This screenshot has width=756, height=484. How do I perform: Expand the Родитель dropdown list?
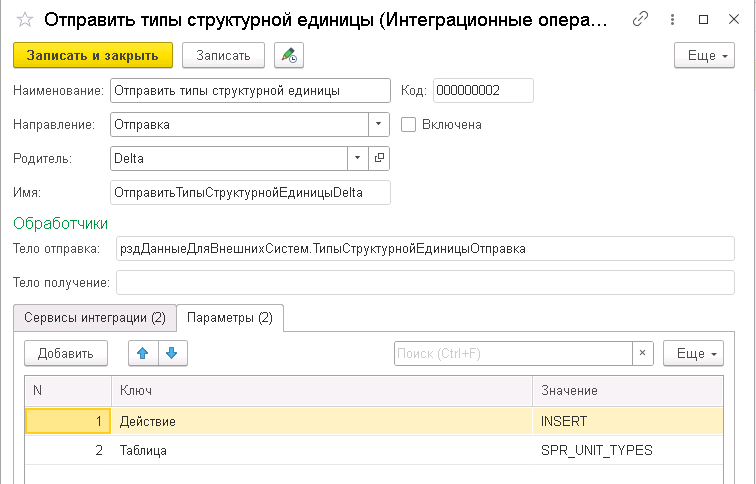(x=358, y=158)
